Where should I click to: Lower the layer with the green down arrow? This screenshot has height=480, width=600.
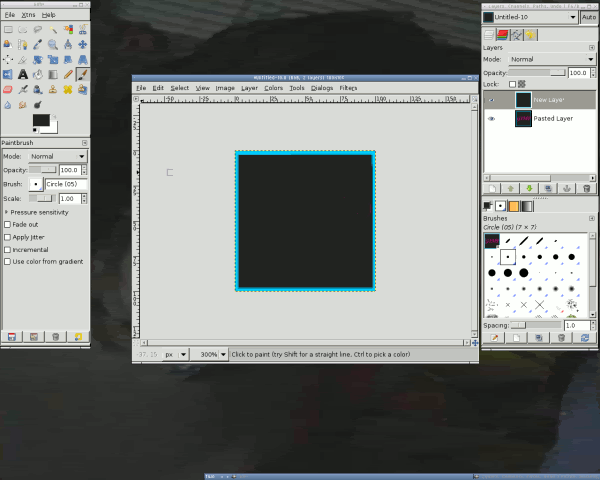click(x=530, y=188)
